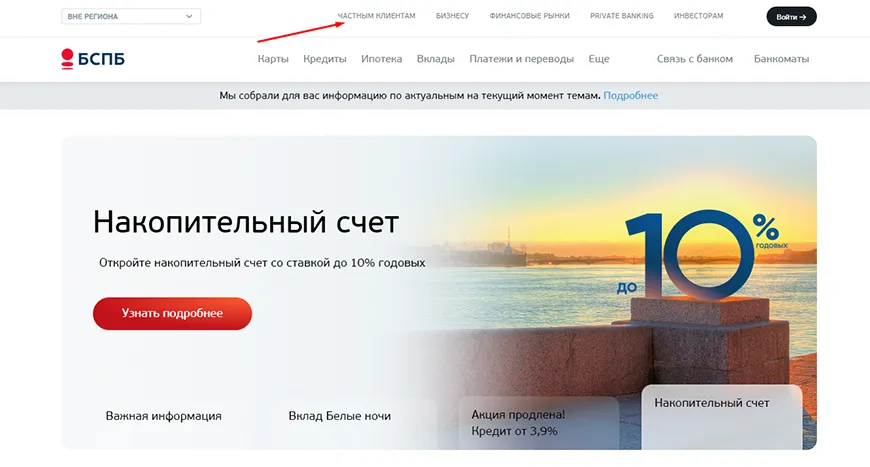Image resolution: width=870 pixels, height=467 pixels.
Task: Click the Связь с банком link
Action: (x=695, y=59)
